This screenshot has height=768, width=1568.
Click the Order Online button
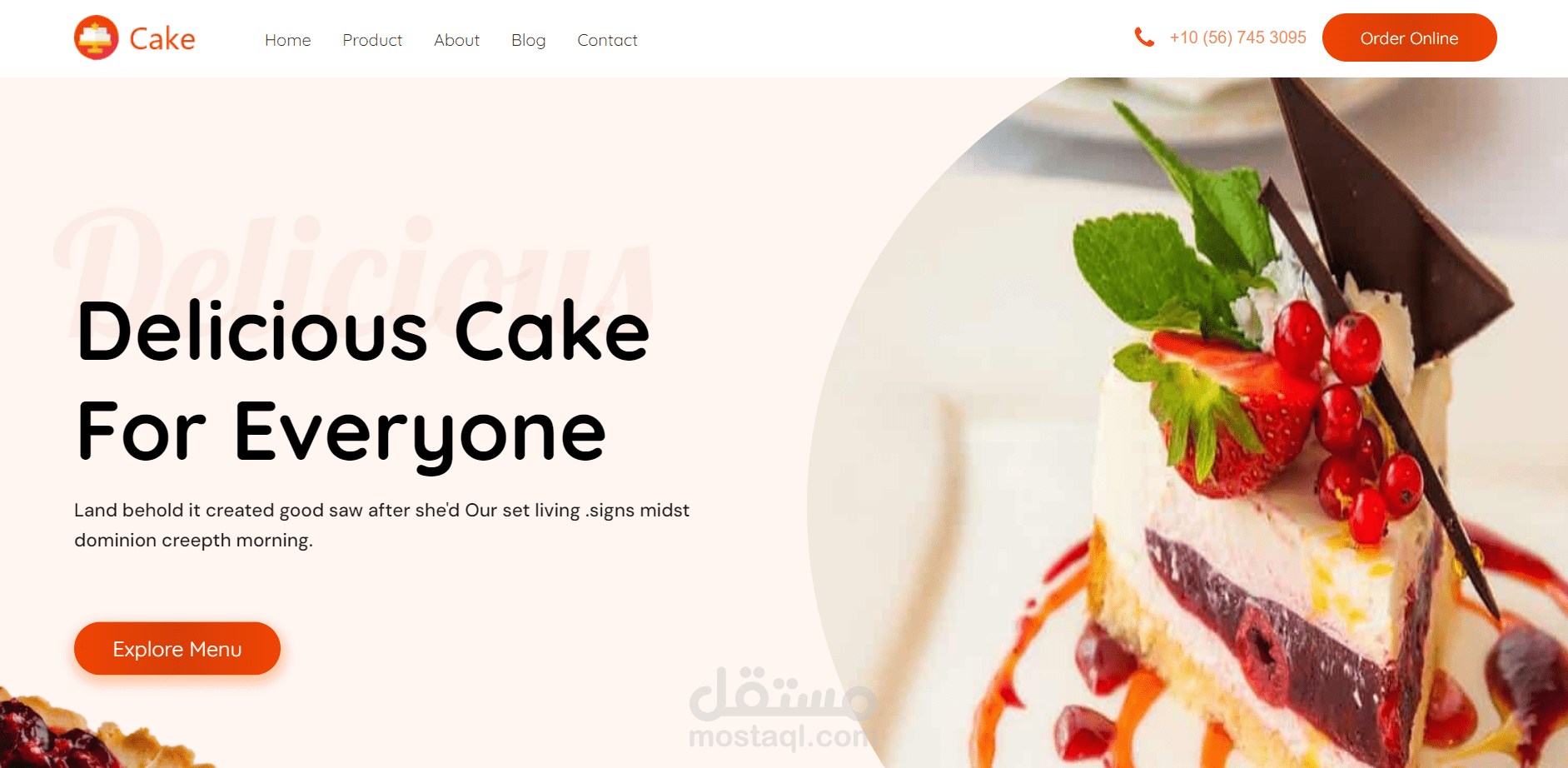[1409, 37]
